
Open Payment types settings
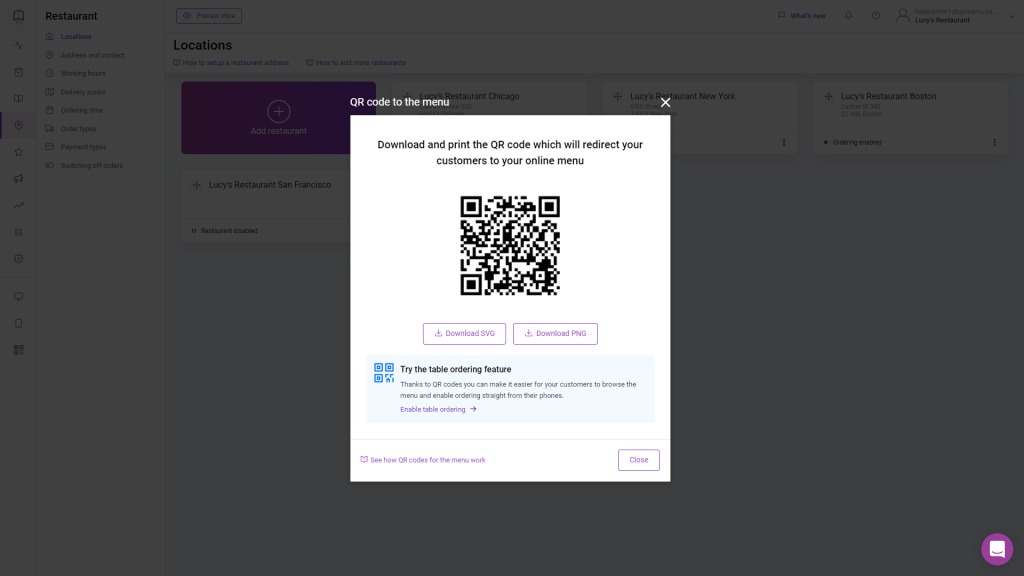83,147
